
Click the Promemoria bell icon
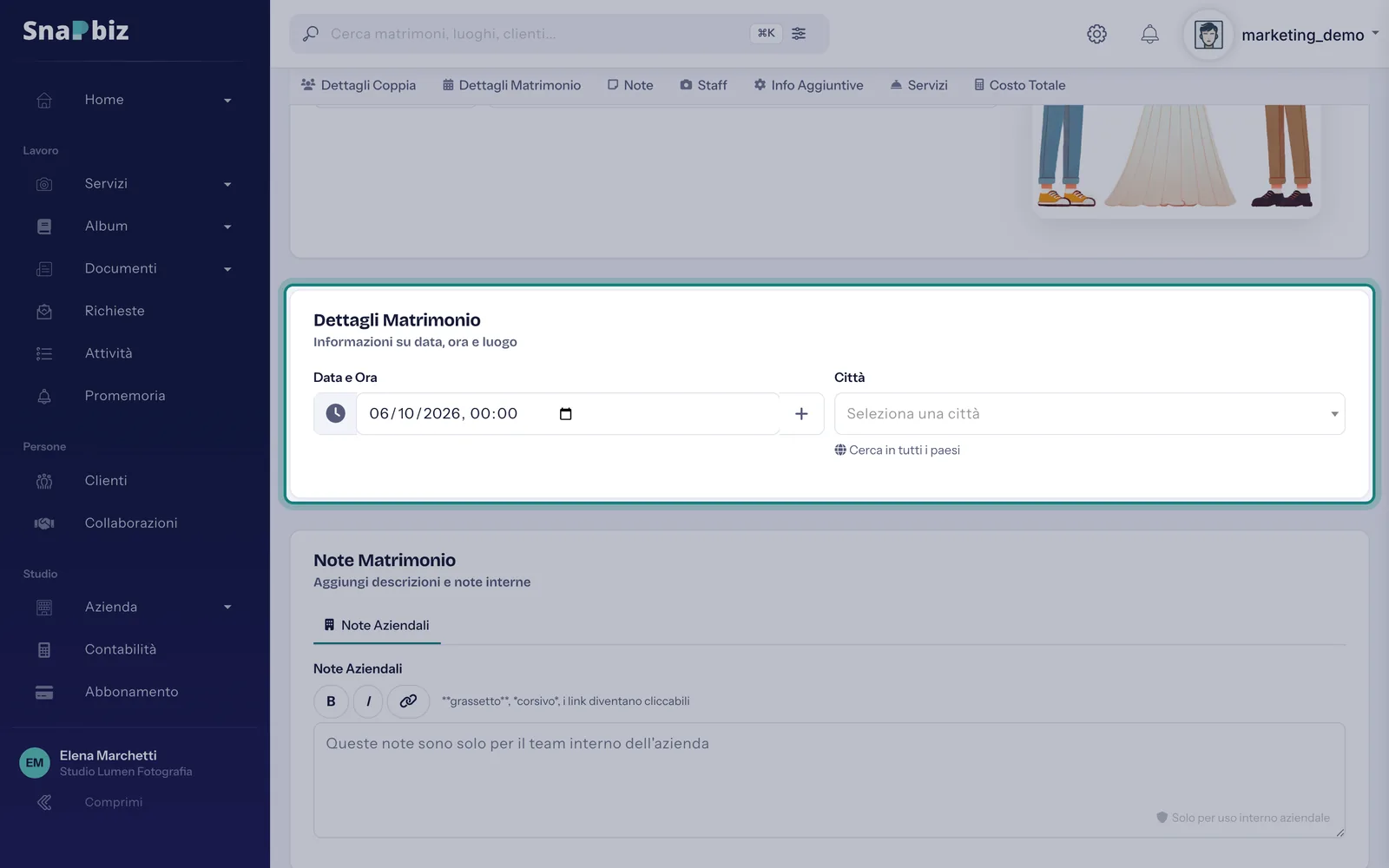click(44, 396)
